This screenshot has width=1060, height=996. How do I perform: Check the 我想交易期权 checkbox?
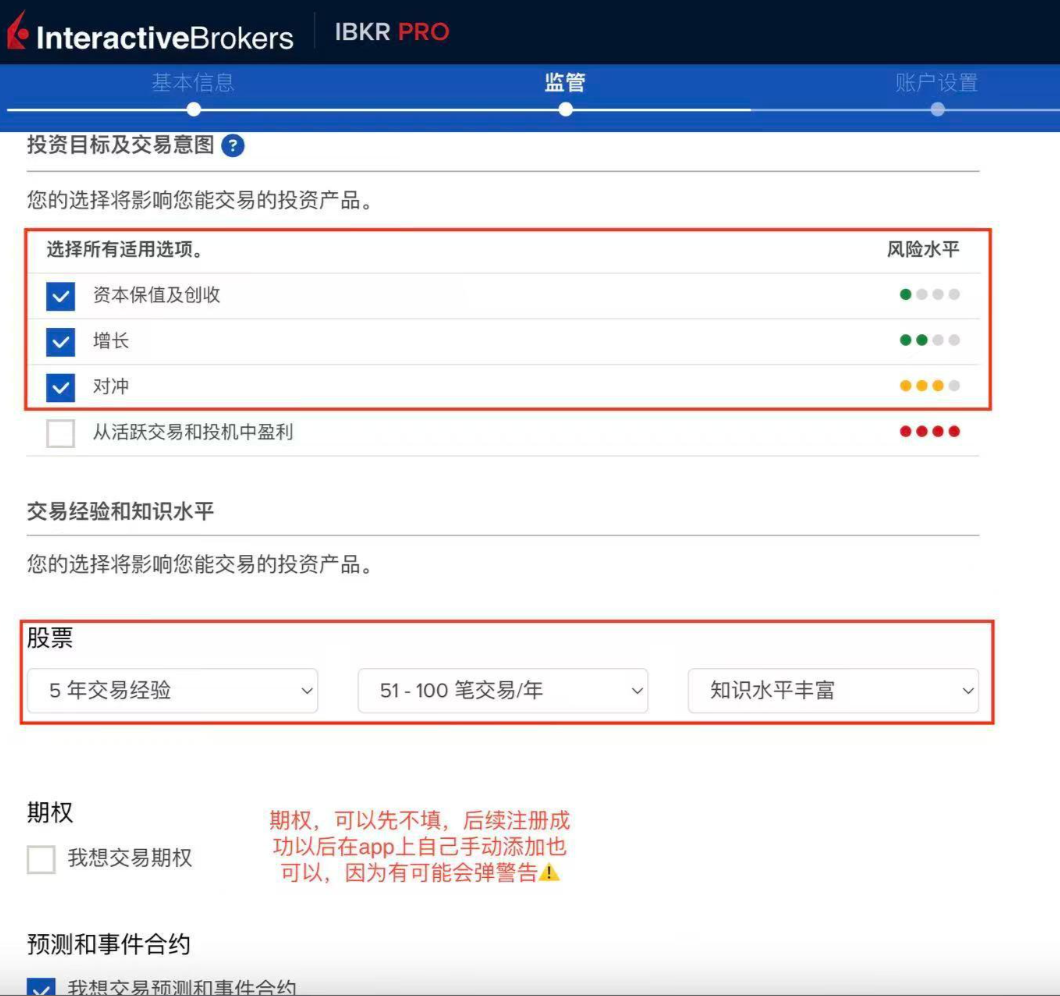(40, 859)
